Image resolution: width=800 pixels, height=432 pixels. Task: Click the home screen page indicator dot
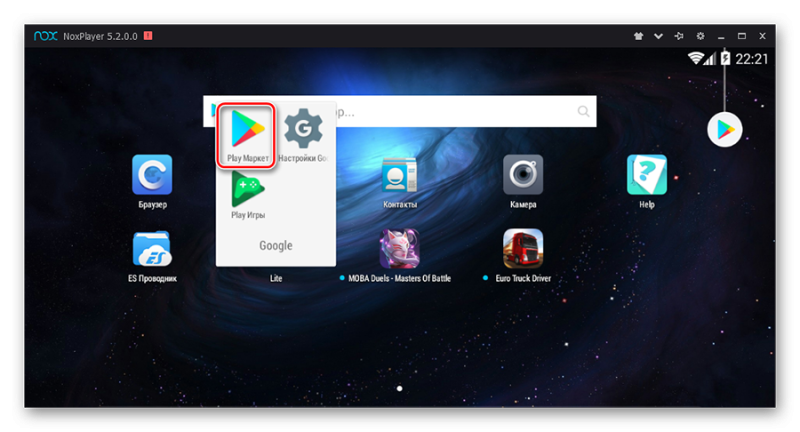[399, 389]
